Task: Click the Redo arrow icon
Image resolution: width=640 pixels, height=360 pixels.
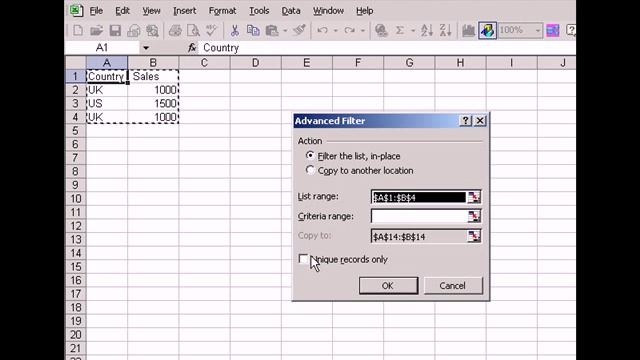Action: (x=349, y=31)
